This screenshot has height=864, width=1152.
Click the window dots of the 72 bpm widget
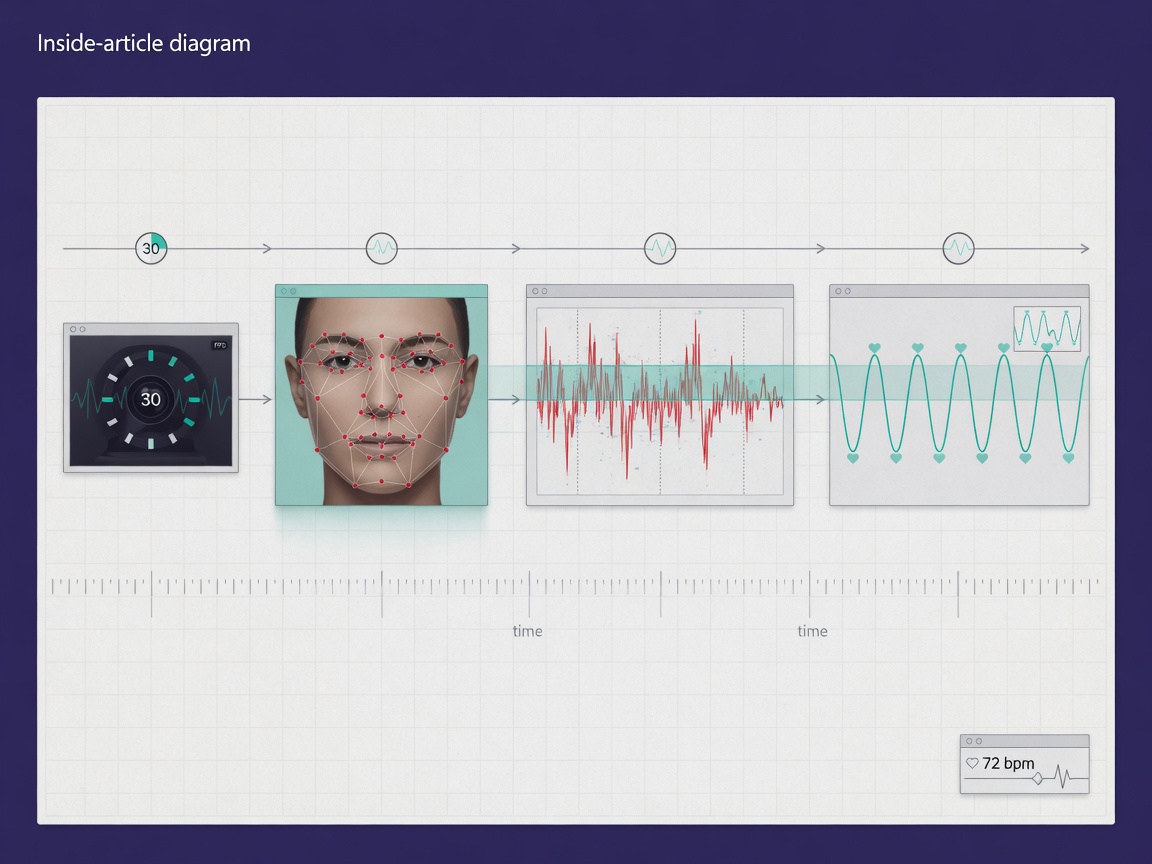click(x=973, y=741)
